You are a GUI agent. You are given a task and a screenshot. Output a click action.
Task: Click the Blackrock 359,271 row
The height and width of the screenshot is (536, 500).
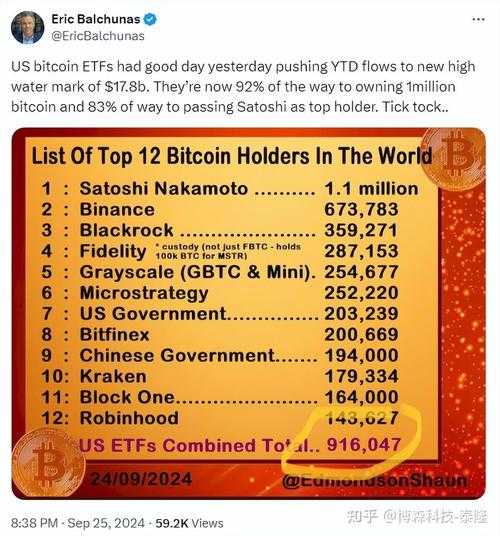220,230
